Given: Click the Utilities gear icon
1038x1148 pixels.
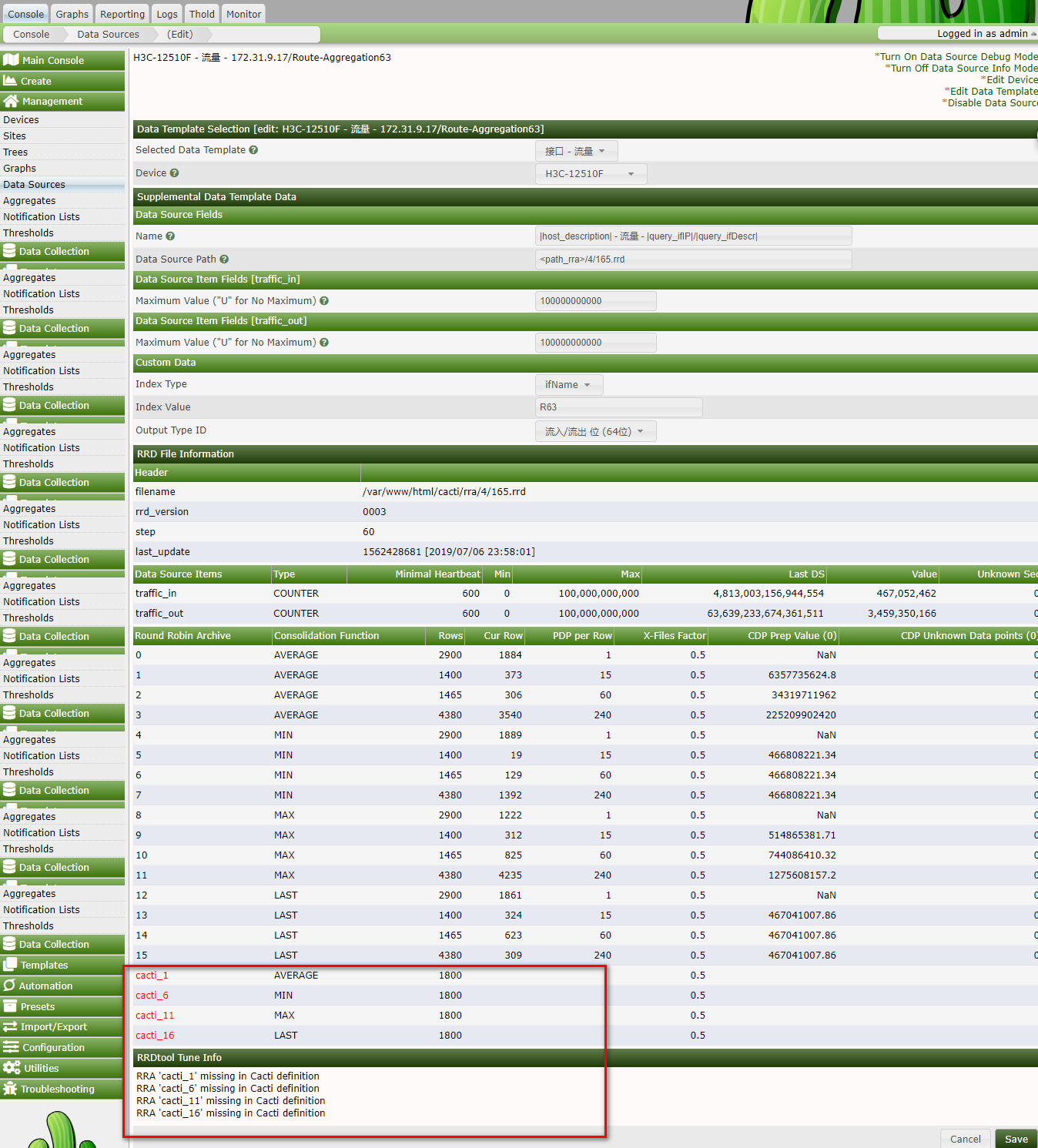Looking at the screenshot, I should pos(10,1068).
